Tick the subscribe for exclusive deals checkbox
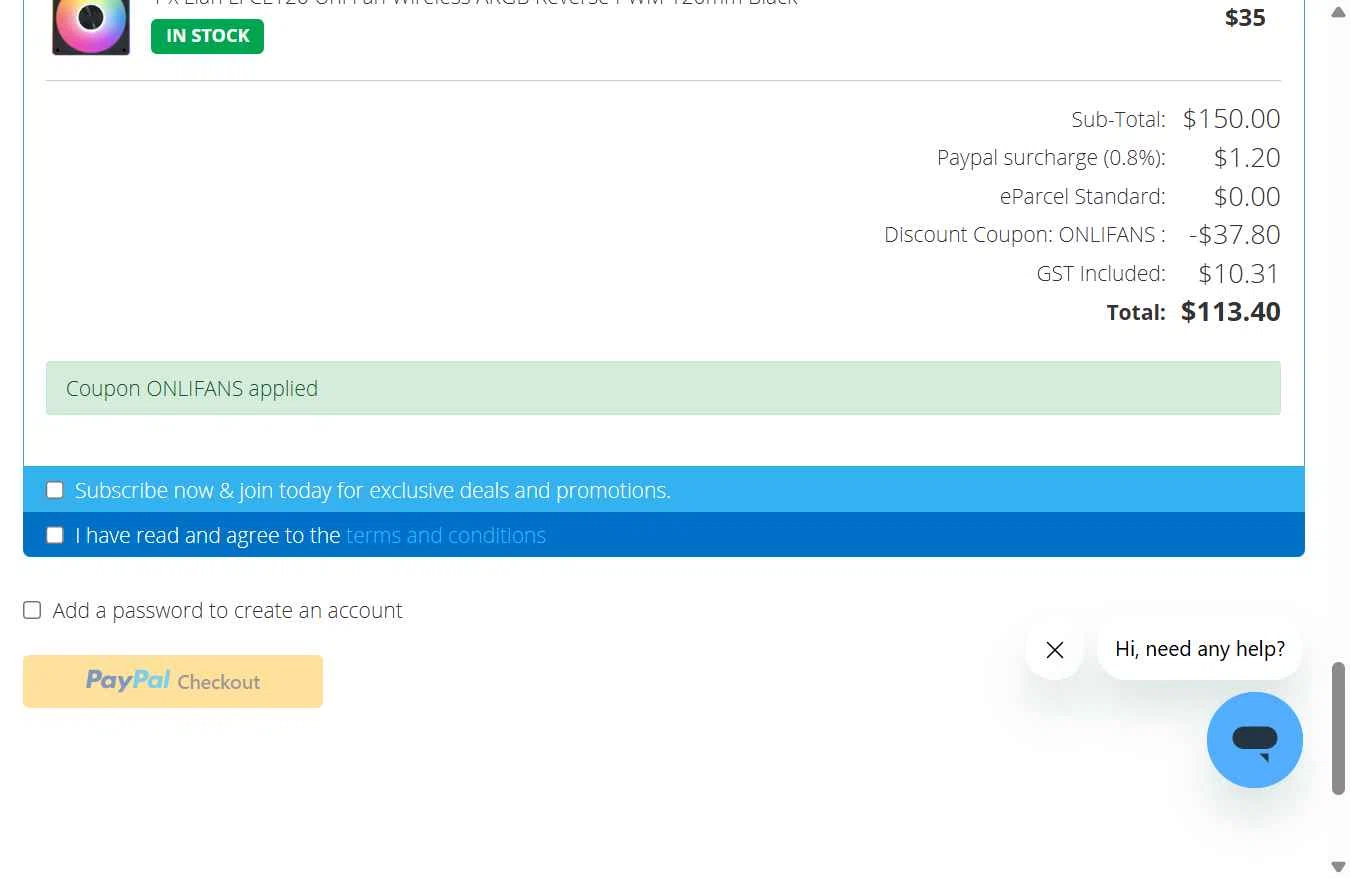The height and width of the screenshot is (878, 1350). click(55, 490)
